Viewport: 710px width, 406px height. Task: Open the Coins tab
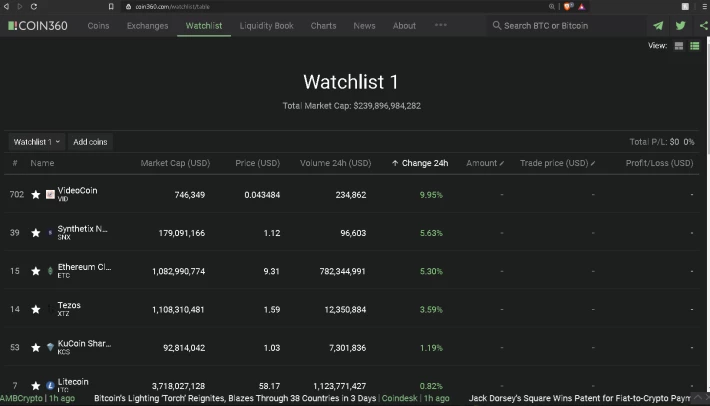(98, 26)
